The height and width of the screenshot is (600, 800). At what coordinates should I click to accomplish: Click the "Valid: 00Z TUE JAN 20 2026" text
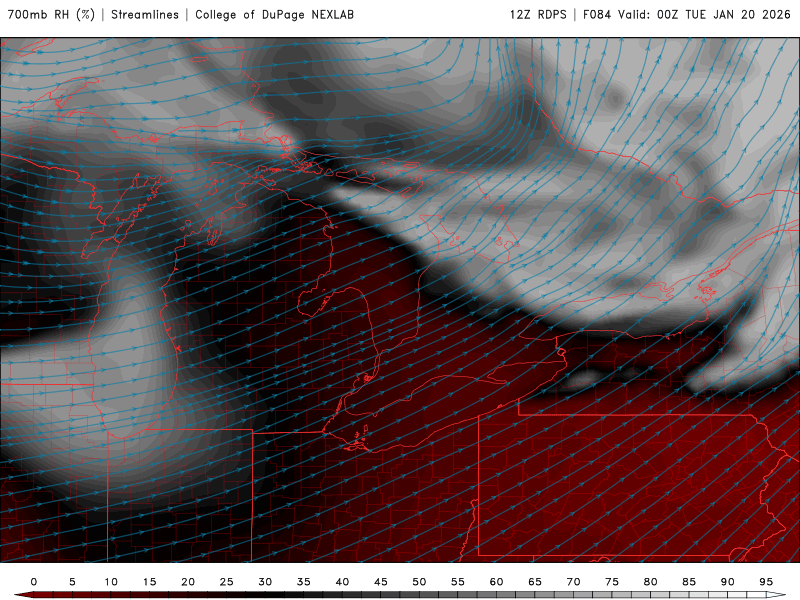point(705,15)
